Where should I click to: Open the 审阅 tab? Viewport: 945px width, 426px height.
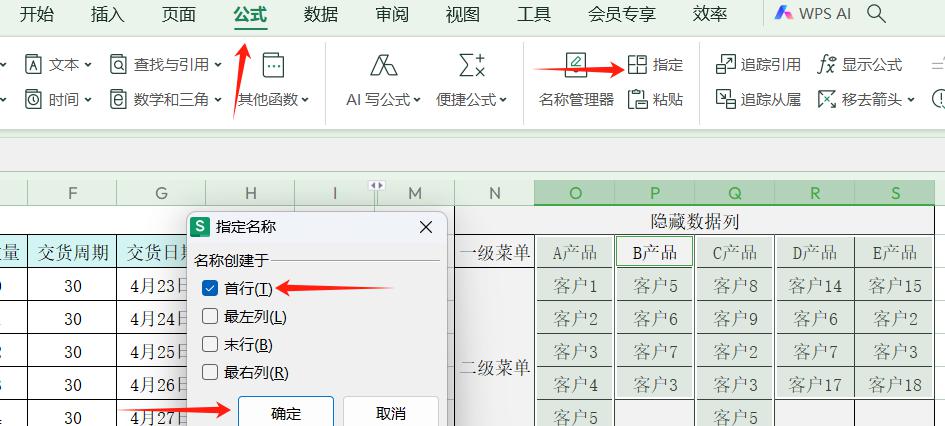click(x=392, y=14)
